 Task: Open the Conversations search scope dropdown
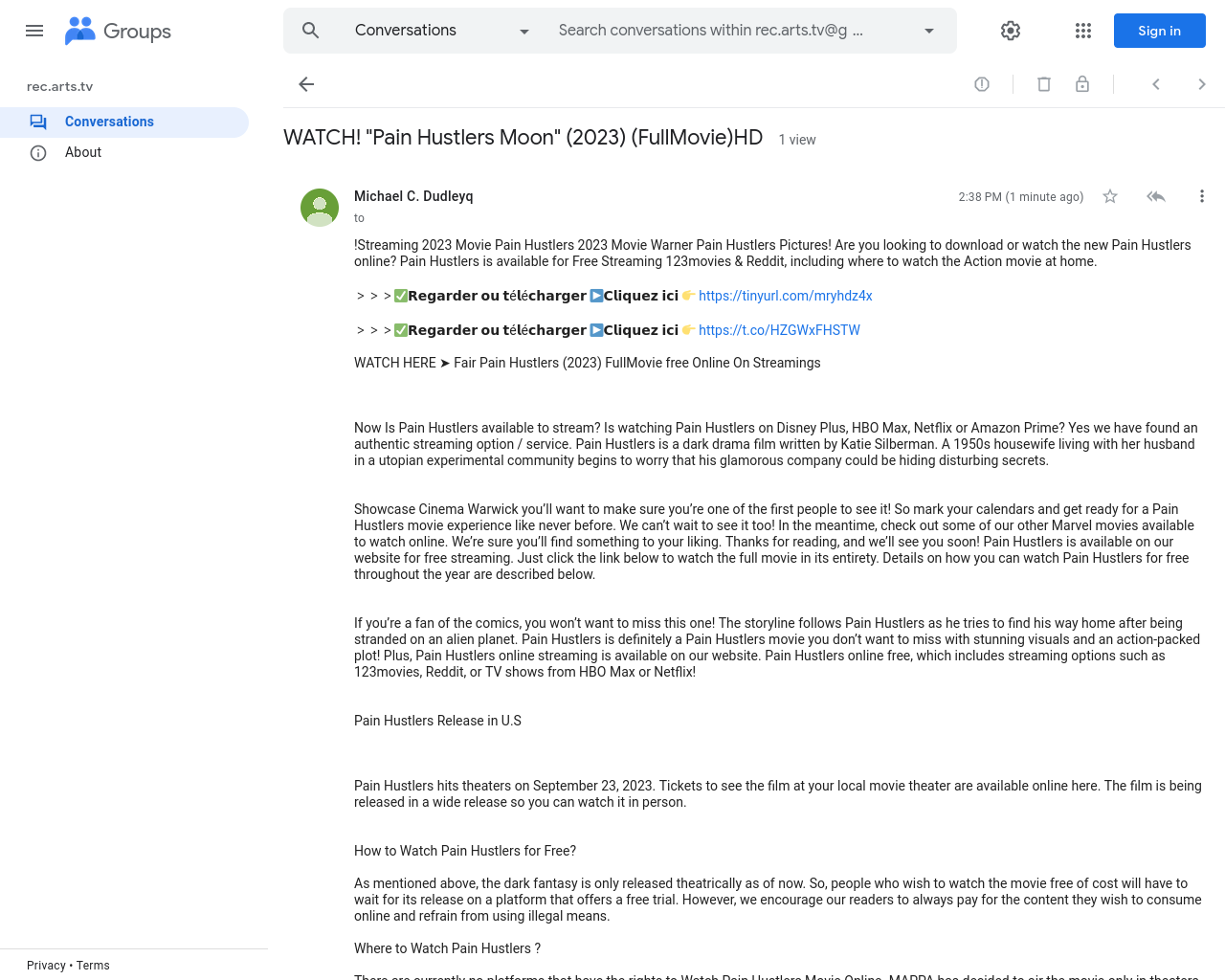[x=442, y=31]
